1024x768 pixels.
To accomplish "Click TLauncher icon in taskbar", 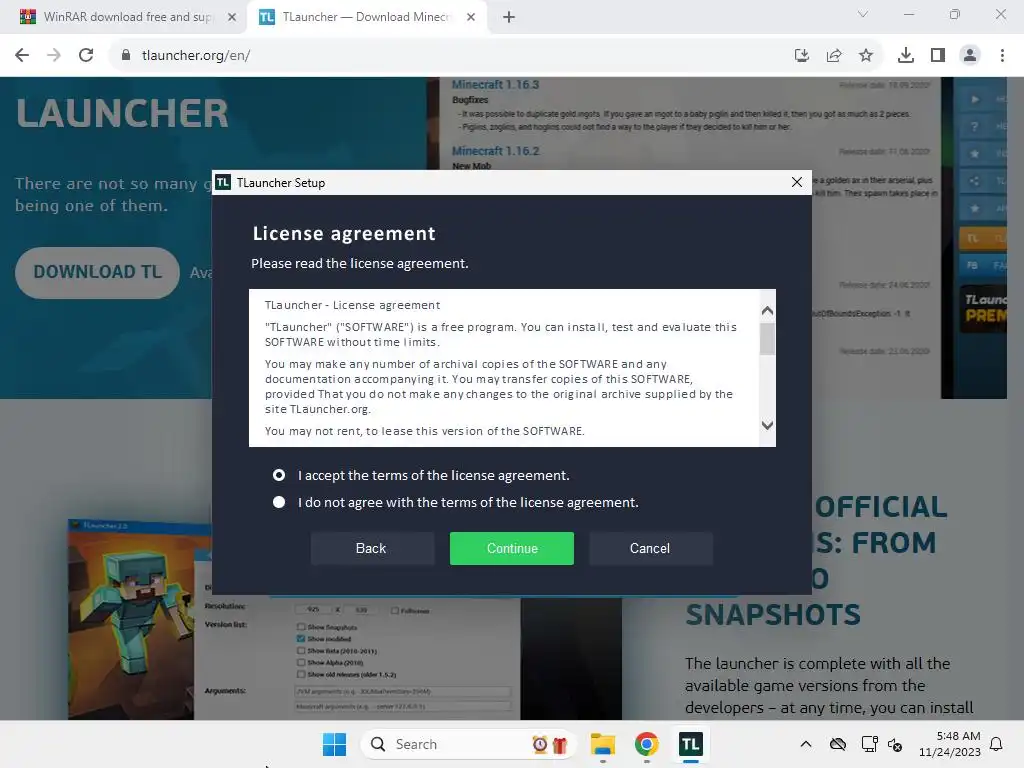I will pos(690,744).
